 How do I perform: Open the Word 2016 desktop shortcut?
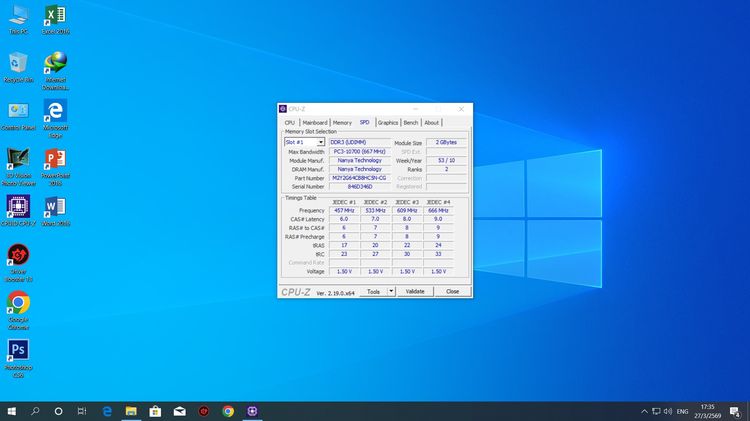click(x=55, y=211)
